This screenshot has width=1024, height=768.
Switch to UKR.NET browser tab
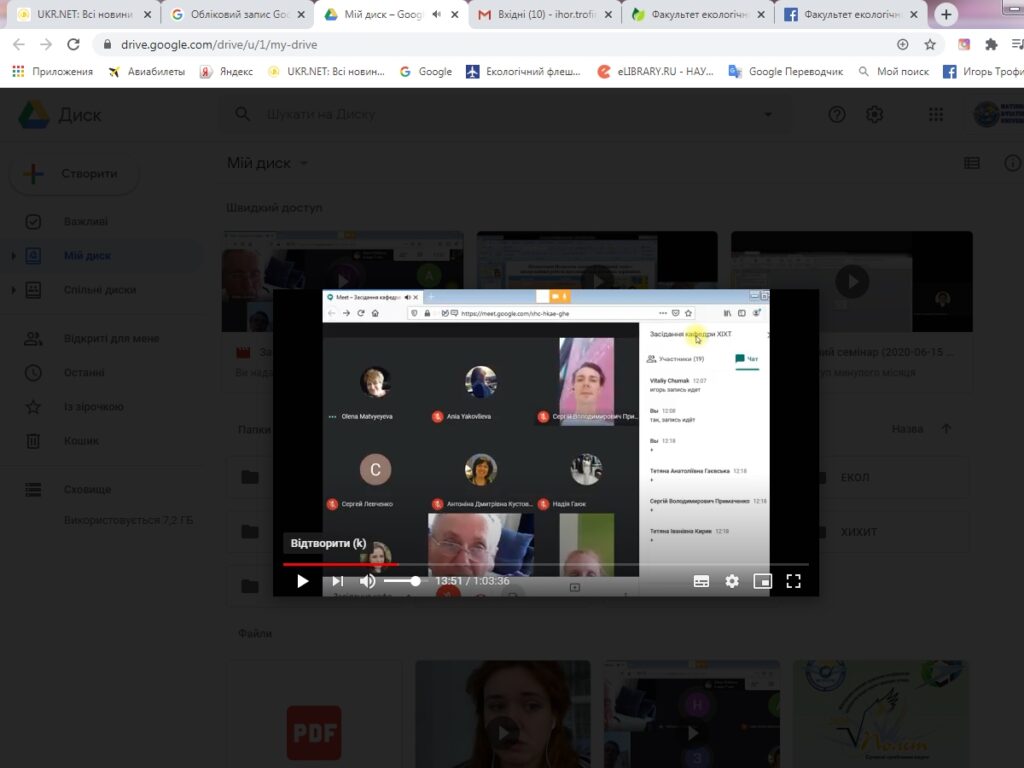pyautogui.click(x=78, y=15)
